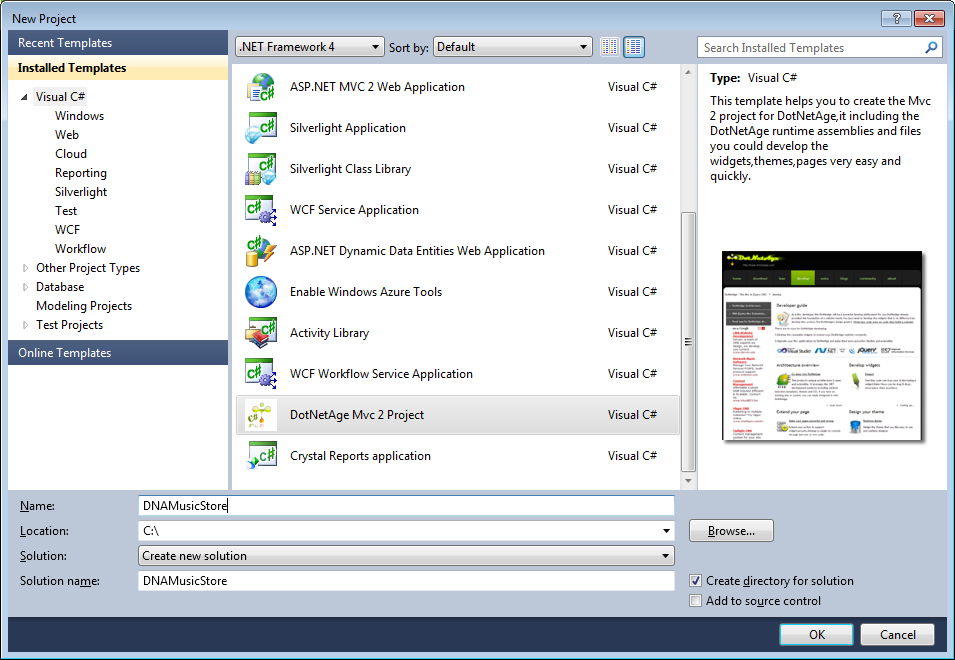Open the Recent Templates section
The width and height of the screenshot is (955, 660).
(x=118, y=43)
